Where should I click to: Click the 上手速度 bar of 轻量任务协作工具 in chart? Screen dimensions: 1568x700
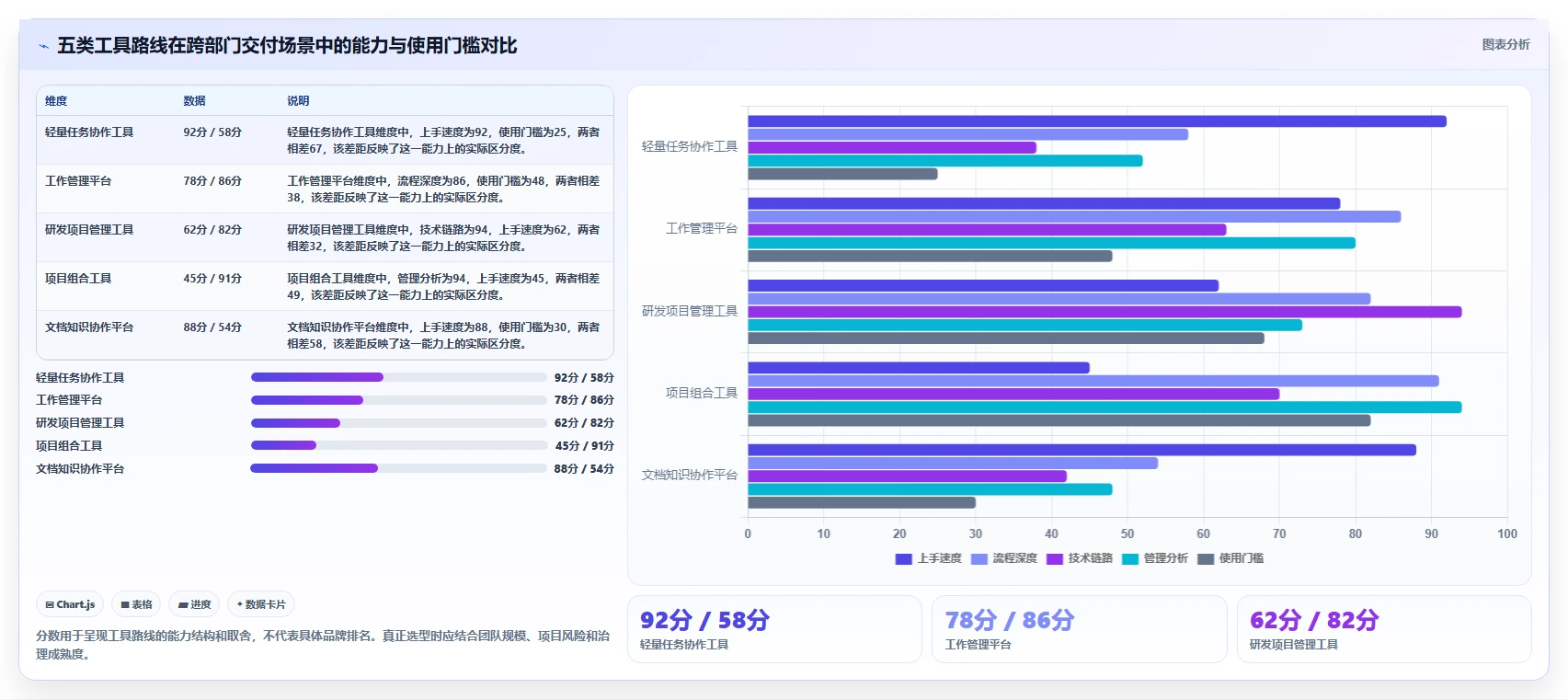1097,121
